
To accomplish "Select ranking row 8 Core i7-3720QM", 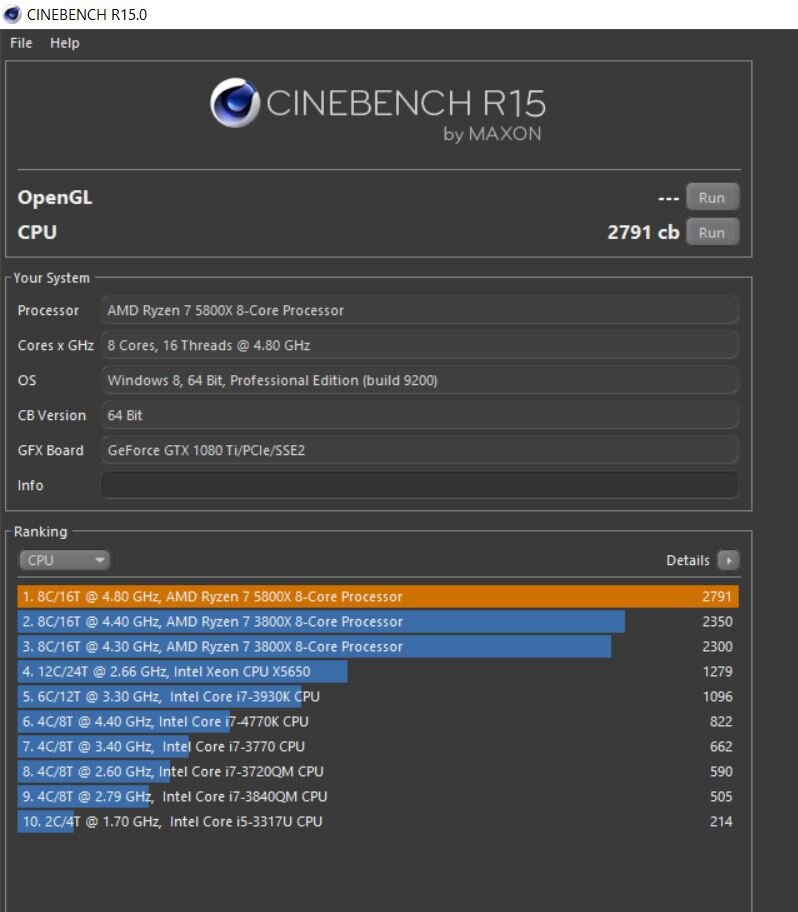I will [378, 771].
